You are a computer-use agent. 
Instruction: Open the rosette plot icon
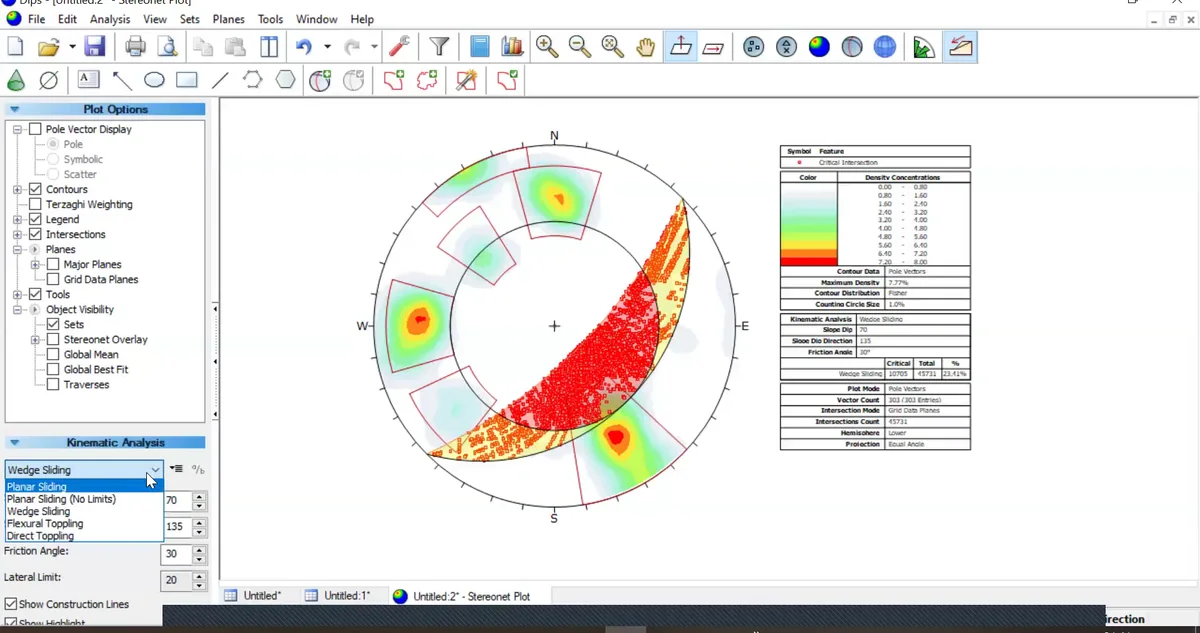click(924, 46)
